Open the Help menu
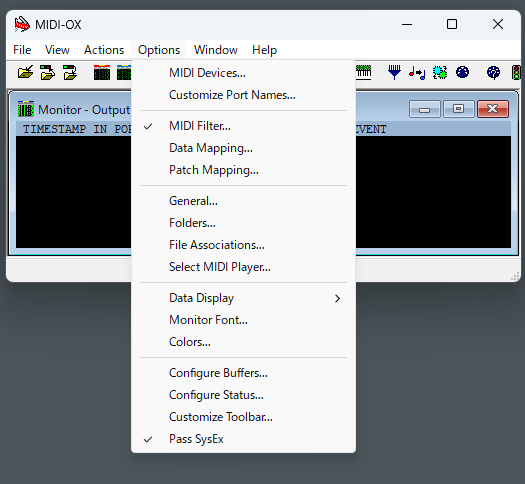Image resolution: width=525 pixels, height=484 pixels. pyautogui.click(x=264, y=50)
